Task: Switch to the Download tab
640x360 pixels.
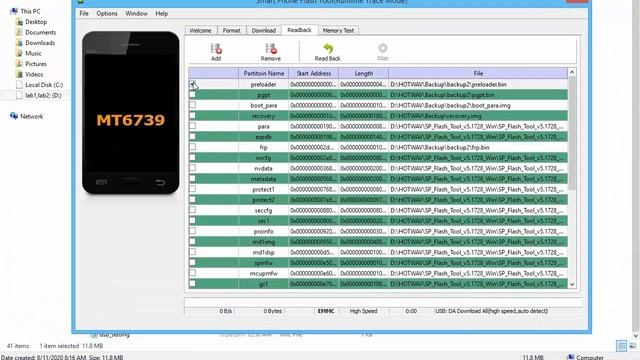Action: pyautogui.click(x=264, y=31)
